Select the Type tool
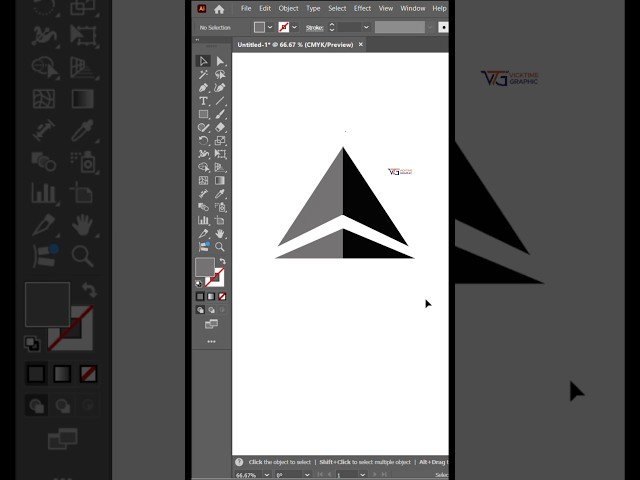The width and height of the screenshot is (640, 480). coord(203,101)
